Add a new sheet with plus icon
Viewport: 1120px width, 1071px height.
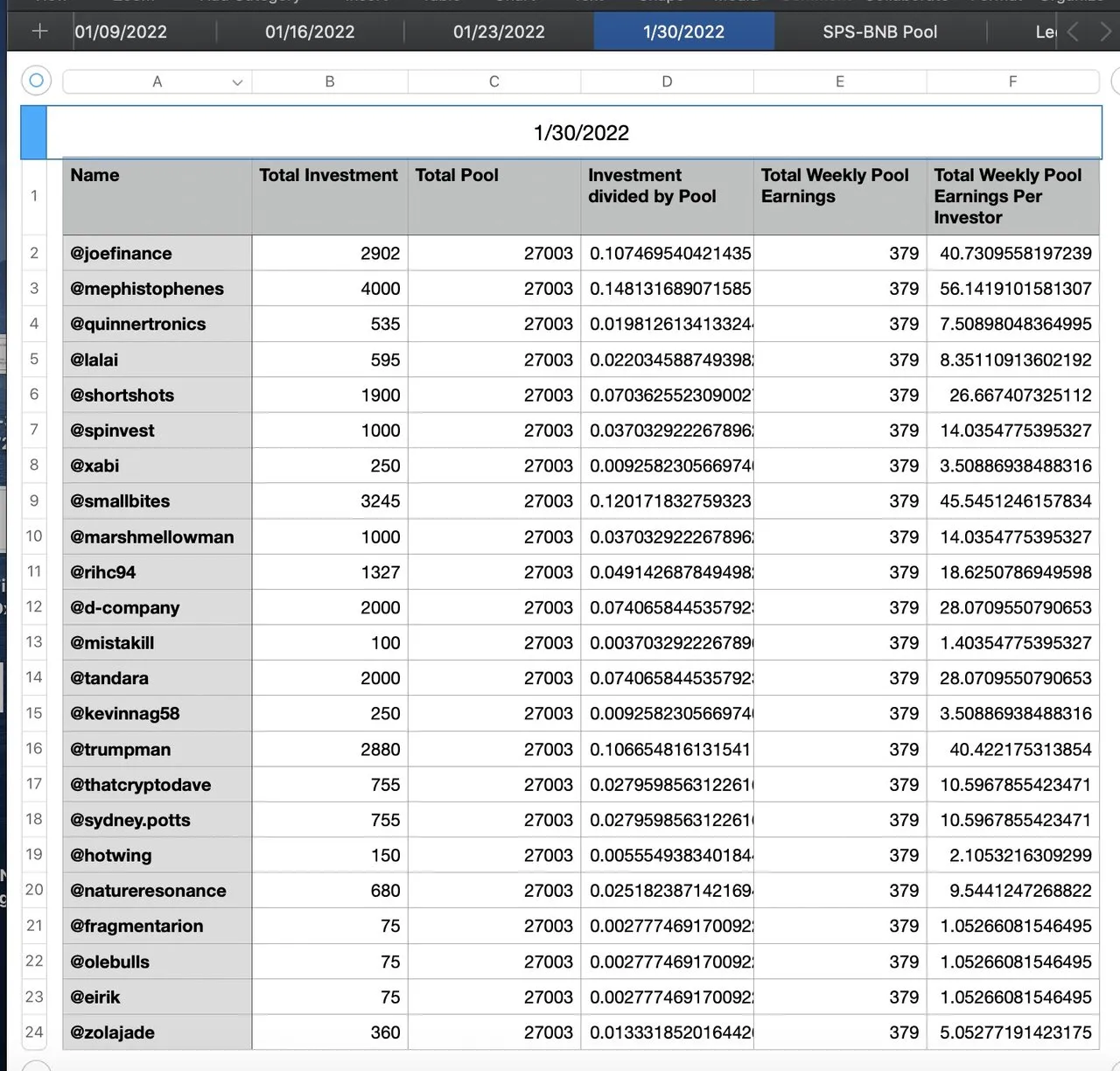click(39, 31)
